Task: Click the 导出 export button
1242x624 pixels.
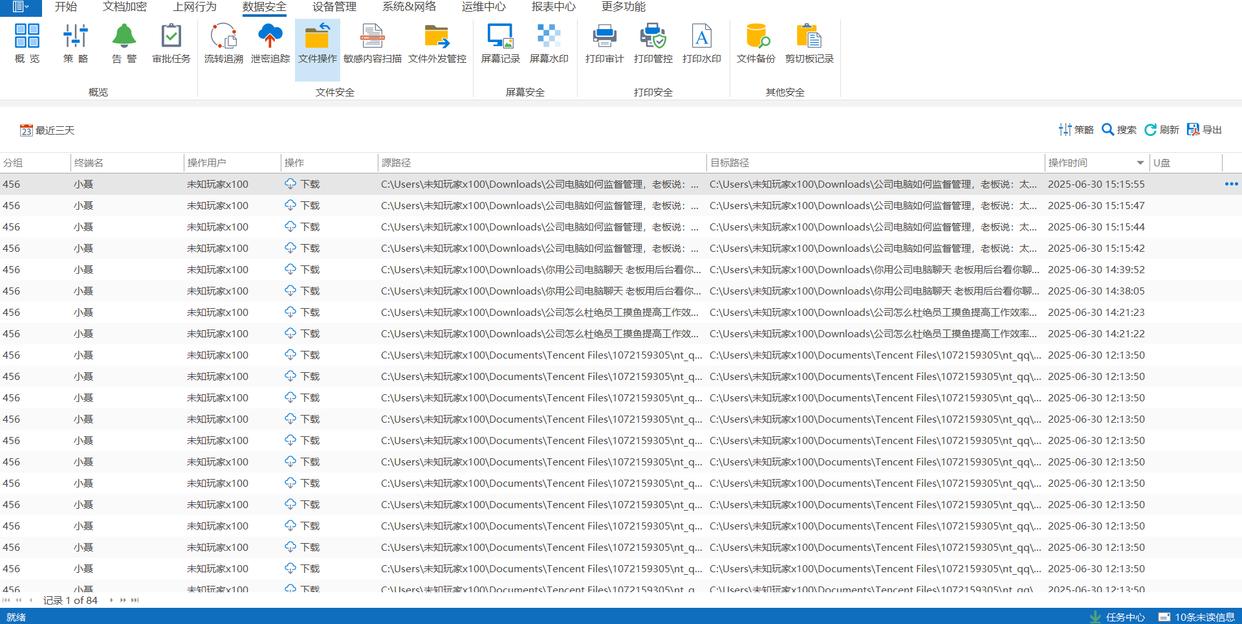Action: point(1205,130)
